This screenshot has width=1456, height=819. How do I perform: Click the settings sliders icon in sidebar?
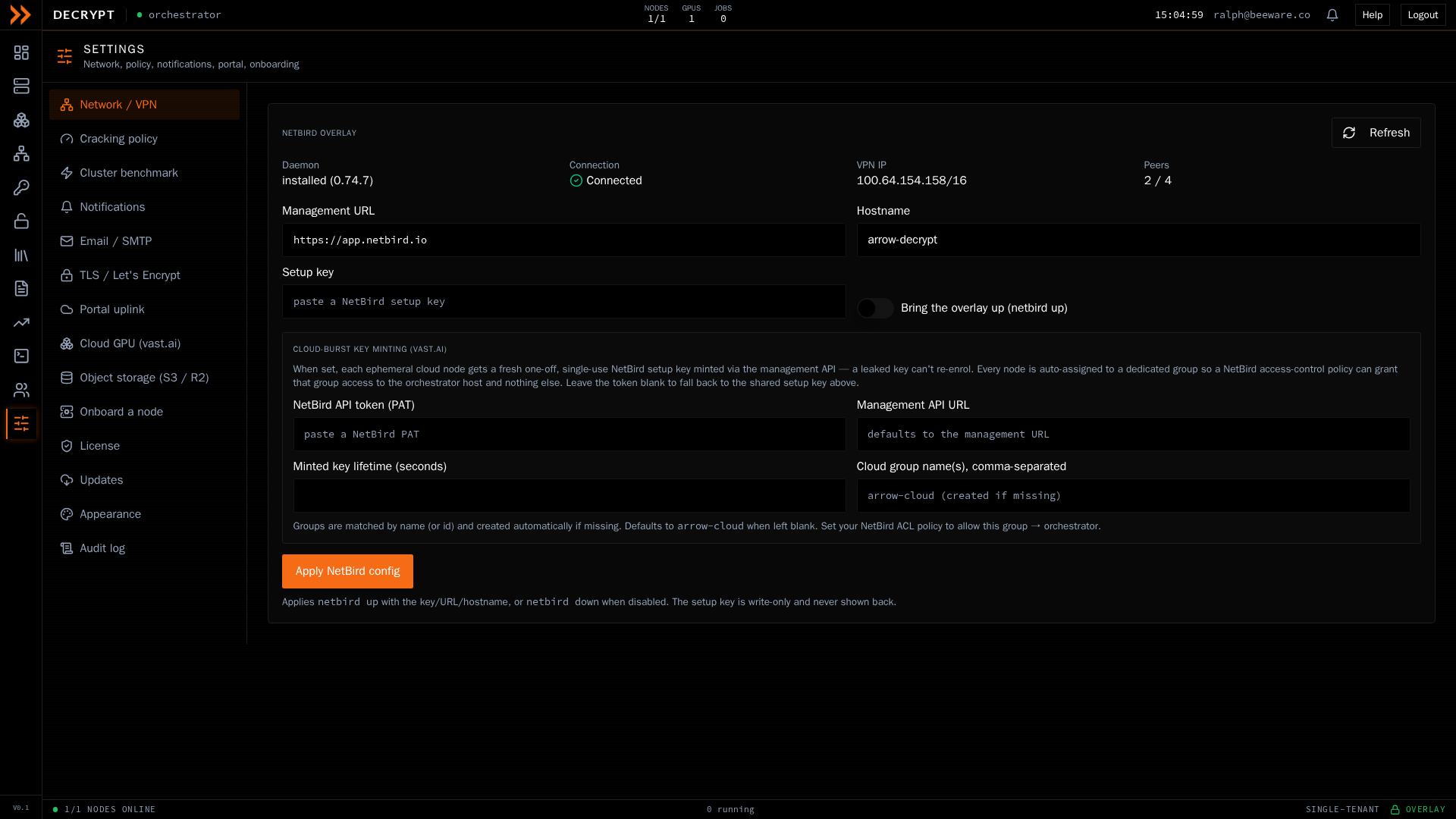(x=21, y=424)
